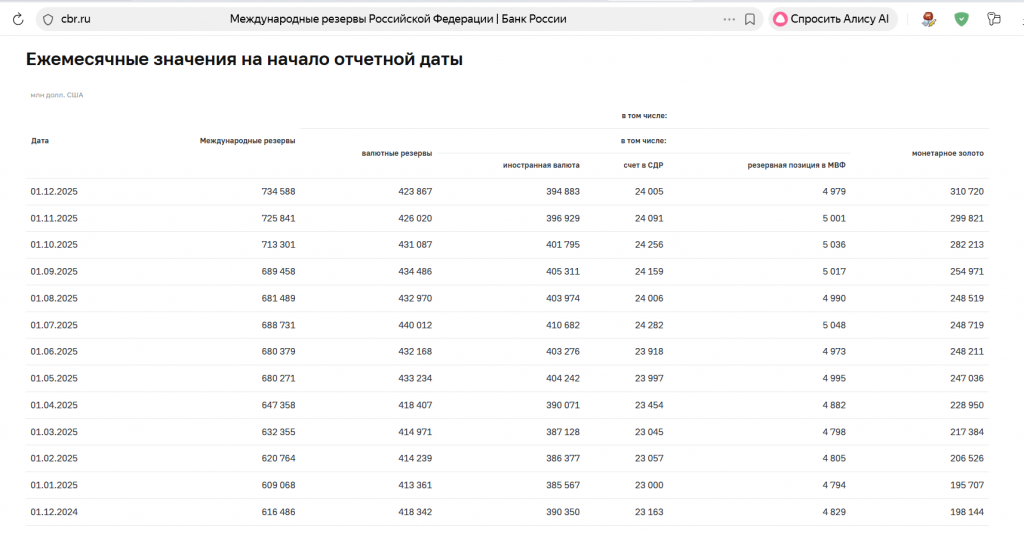Click the Спросить Алису AI button
The height and width of the screenshot is (539, 1024).
(833, 19)
